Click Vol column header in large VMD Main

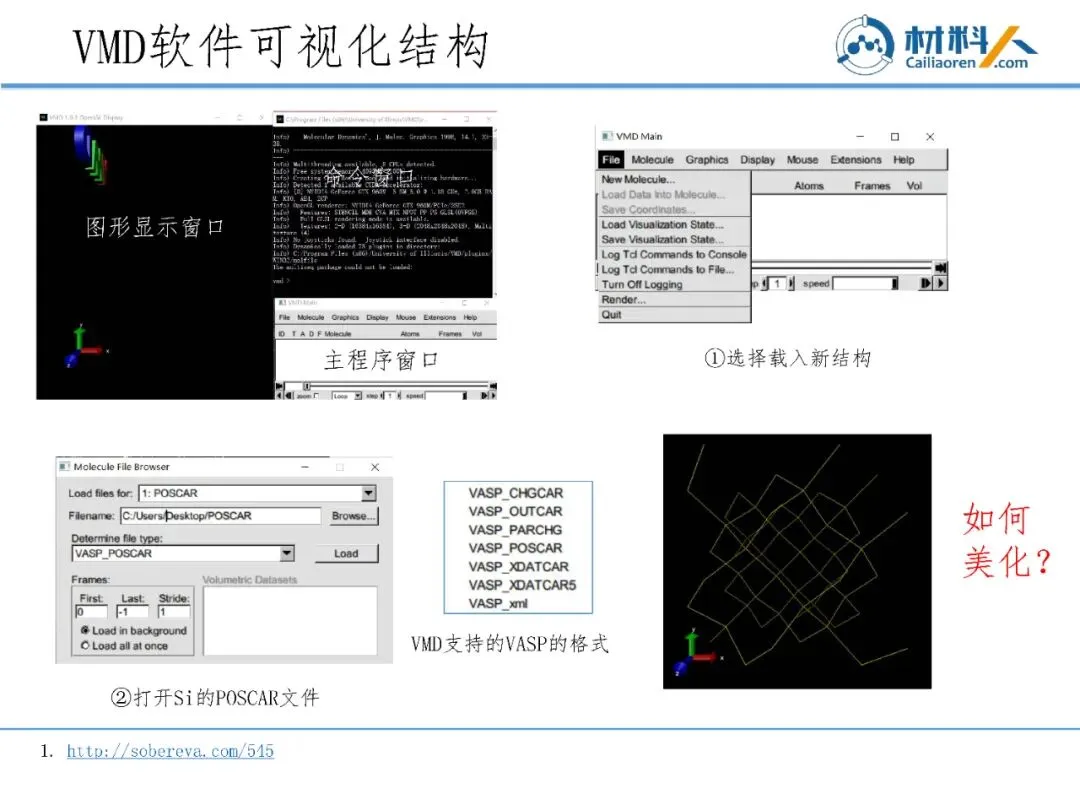pos(914,186)
